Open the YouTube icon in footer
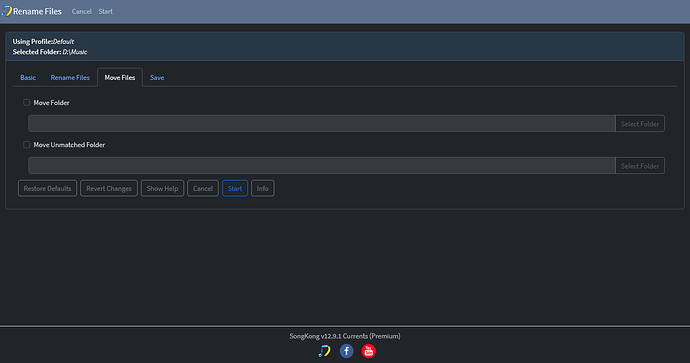Screen dimensions: 690x363 pyautogui.click(x=368, y=351)
